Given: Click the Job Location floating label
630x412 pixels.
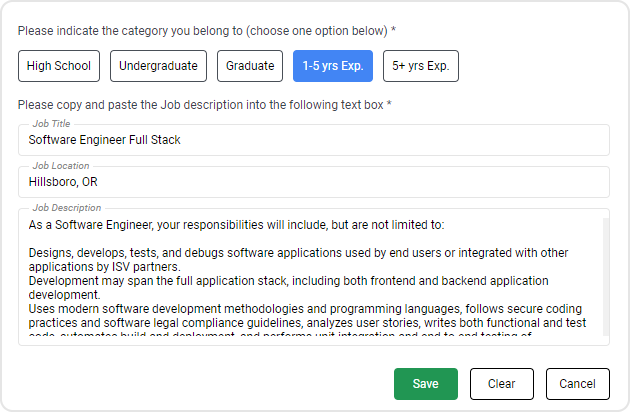Looking at the screenshot, I should click(x=60, y=166).
